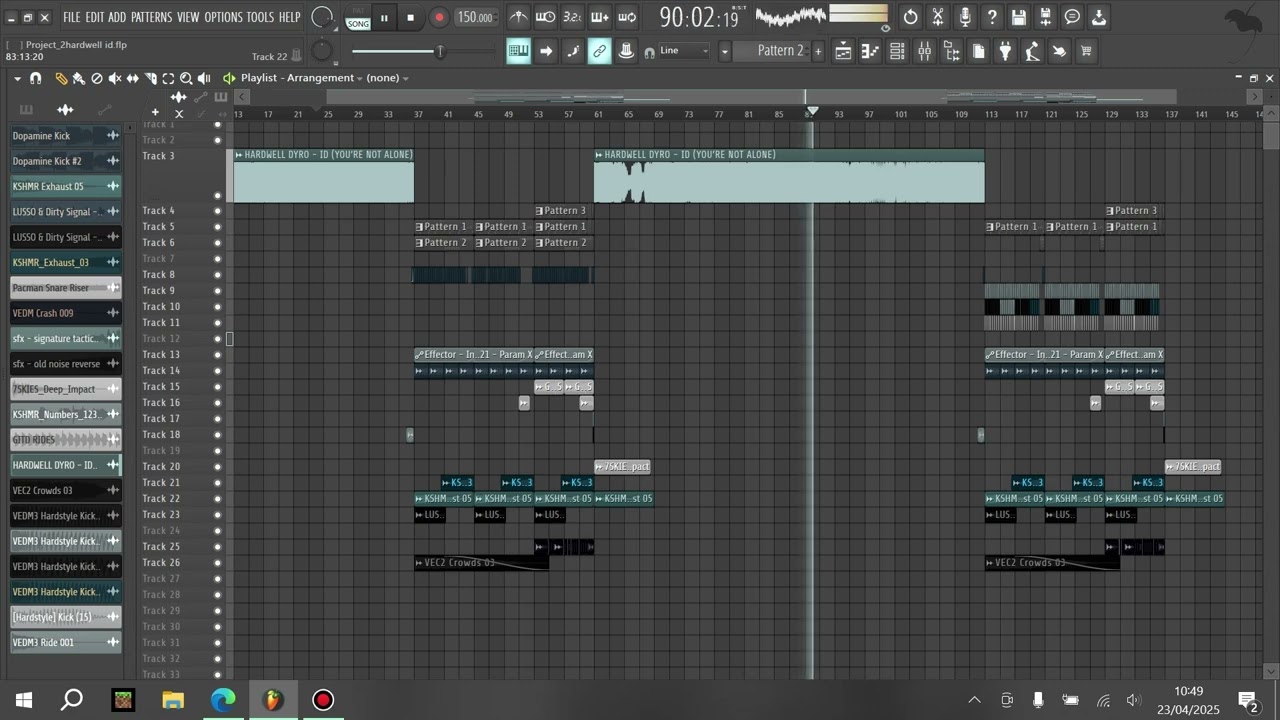Image resolution: width=1280 pixels, height=720 pixels.
Task: Toggle typing keyboard to piano icon
Action: click(518, 51)
